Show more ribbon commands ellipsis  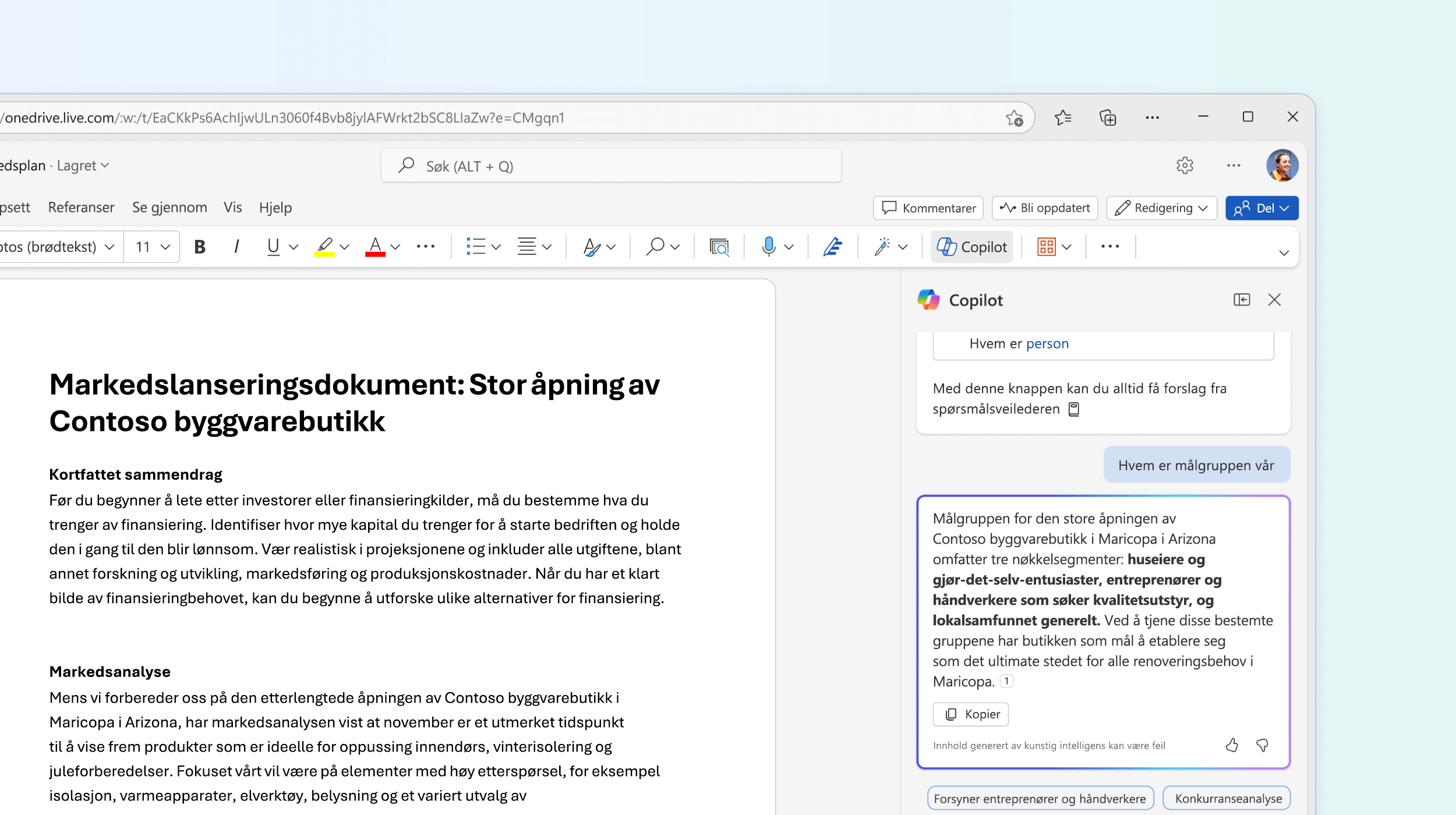pyautogui.click(x=1110, y=247)
